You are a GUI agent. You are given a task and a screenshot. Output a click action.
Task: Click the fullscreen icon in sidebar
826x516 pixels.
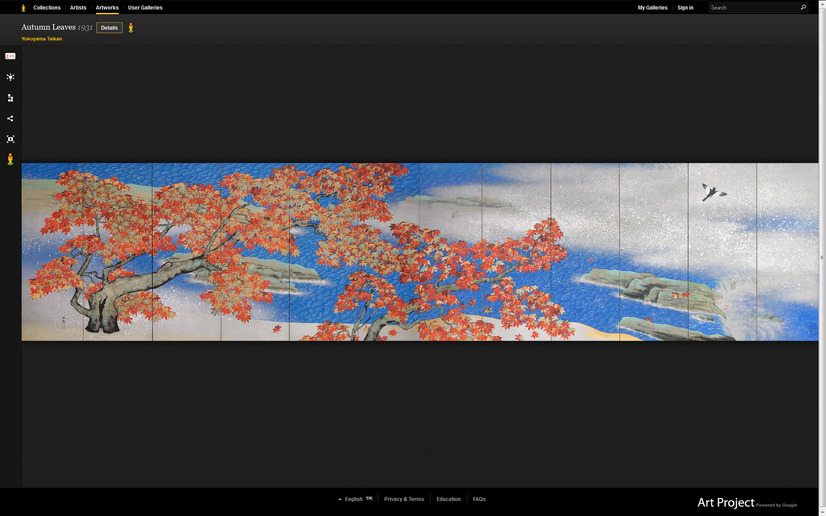tap(10, 139)
